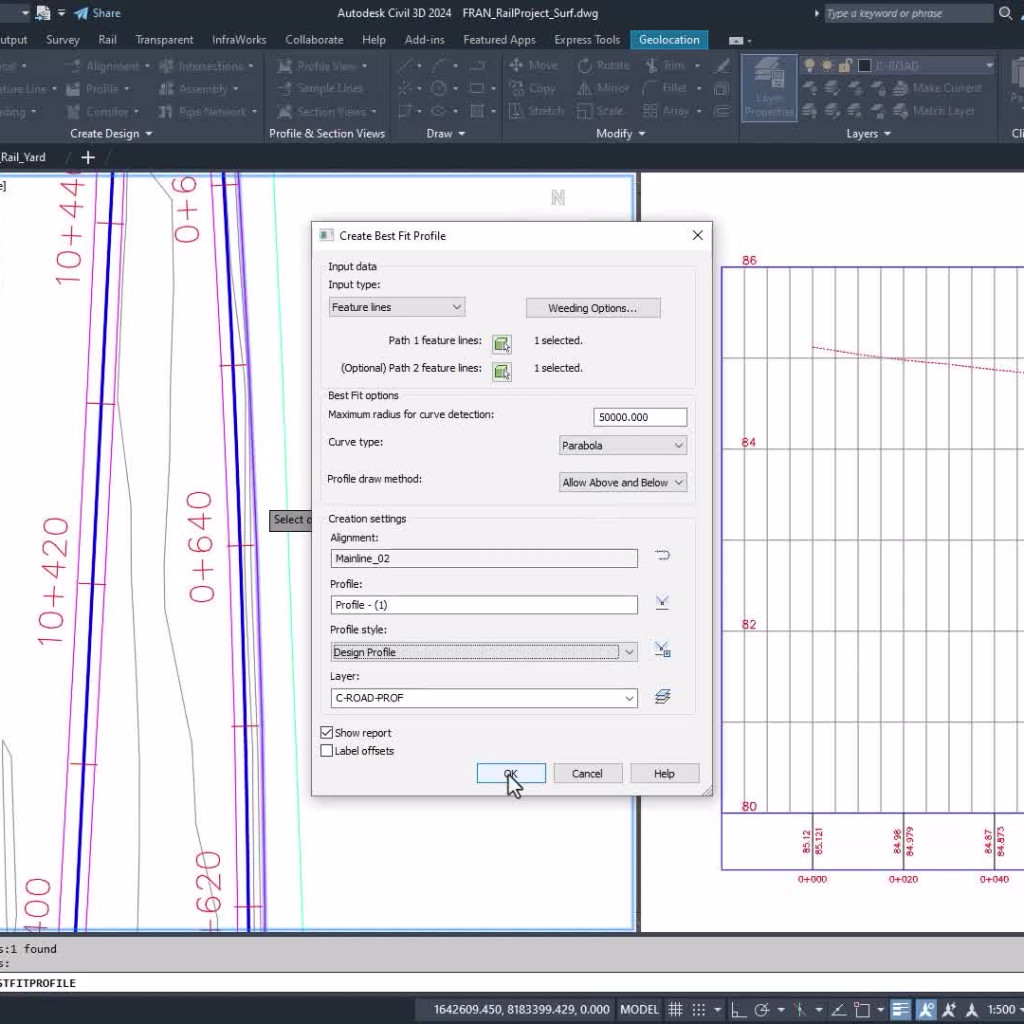This screenshot has width=1024, height=1024.
Task: Click the Weeding Options button
Action: tap(593, 307)
